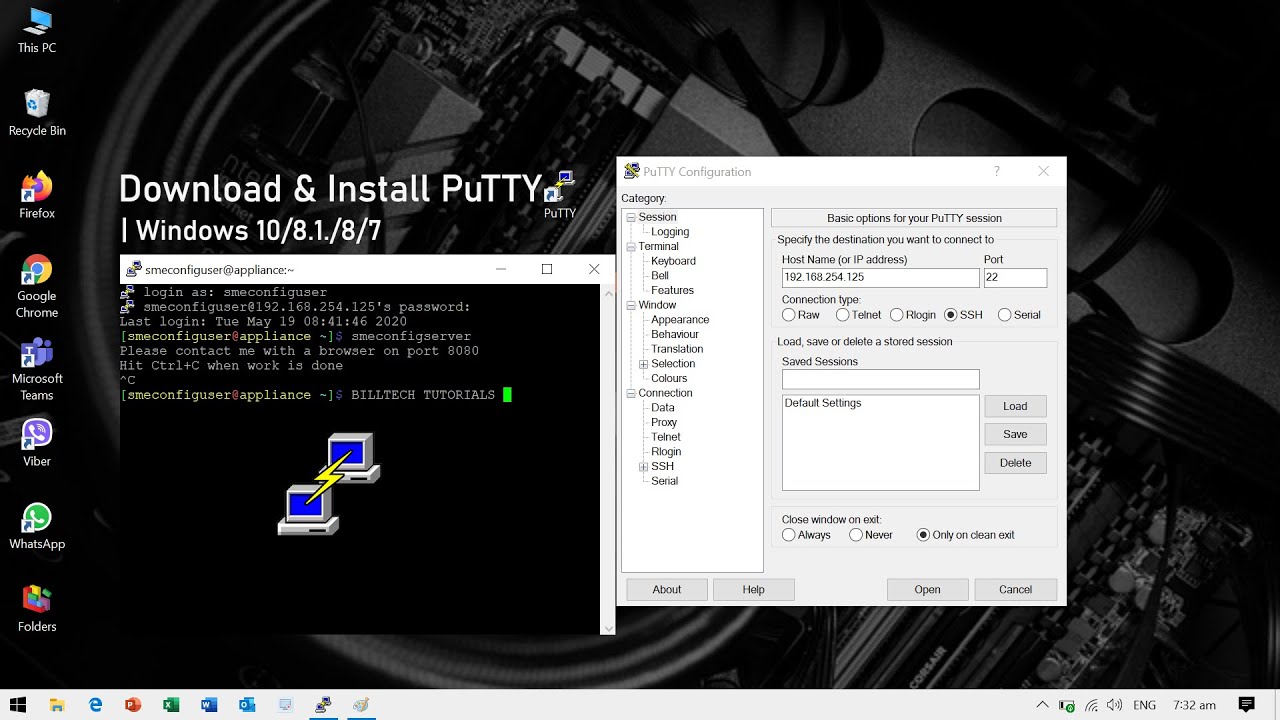This screenshot has width=1280, height=720.
Task: Open Microsoft Teams desktop shortcut
Action: click(x=37, y=369)
